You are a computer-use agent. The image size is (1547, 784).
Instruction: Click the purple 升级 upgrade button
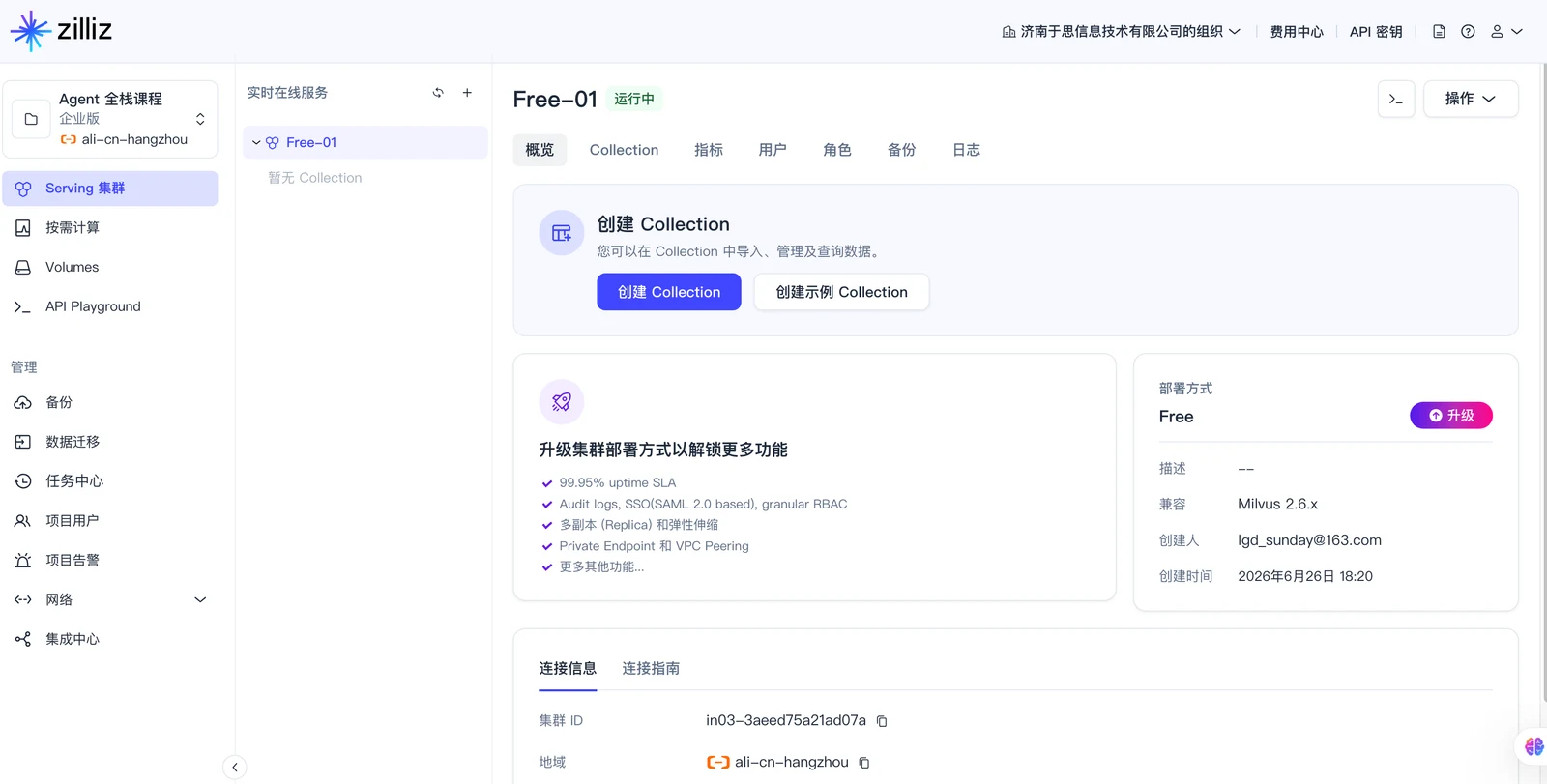coord(1451,416)
